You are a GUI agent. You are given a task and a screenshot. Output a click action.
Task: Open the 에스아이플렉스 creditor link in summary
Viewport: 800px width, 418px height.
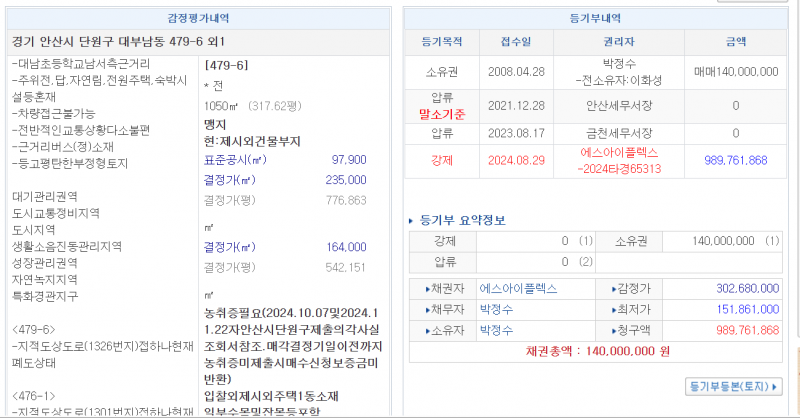tap(519, 288)
